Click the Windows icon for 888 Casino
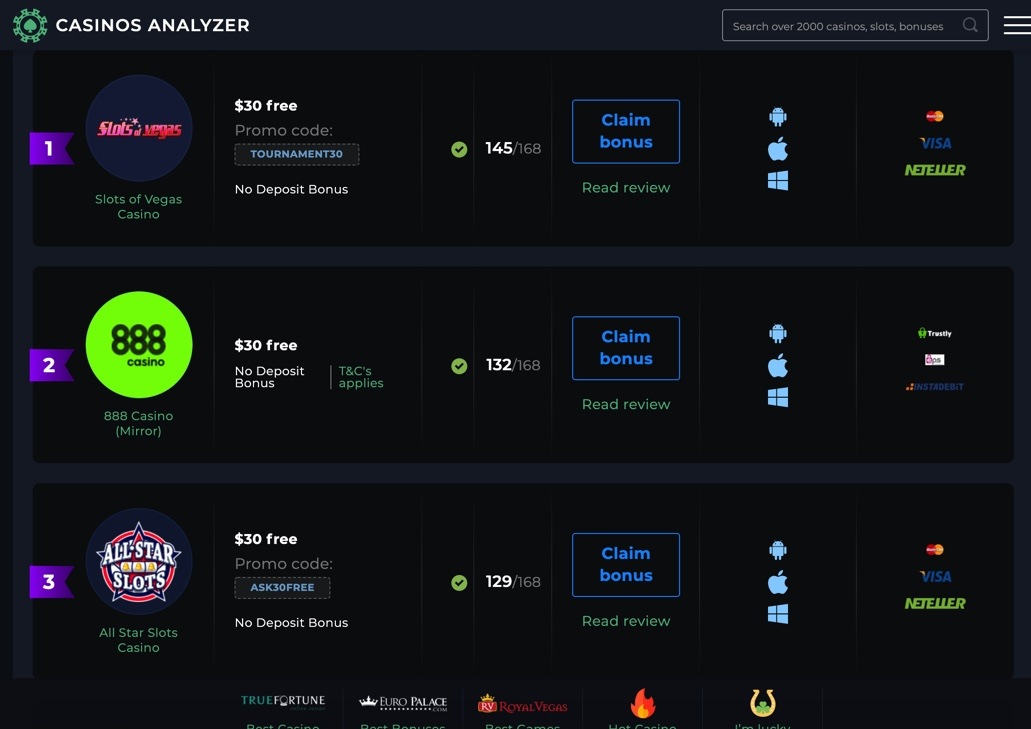Screen dimensions: 1031x729 pos(778,397)
